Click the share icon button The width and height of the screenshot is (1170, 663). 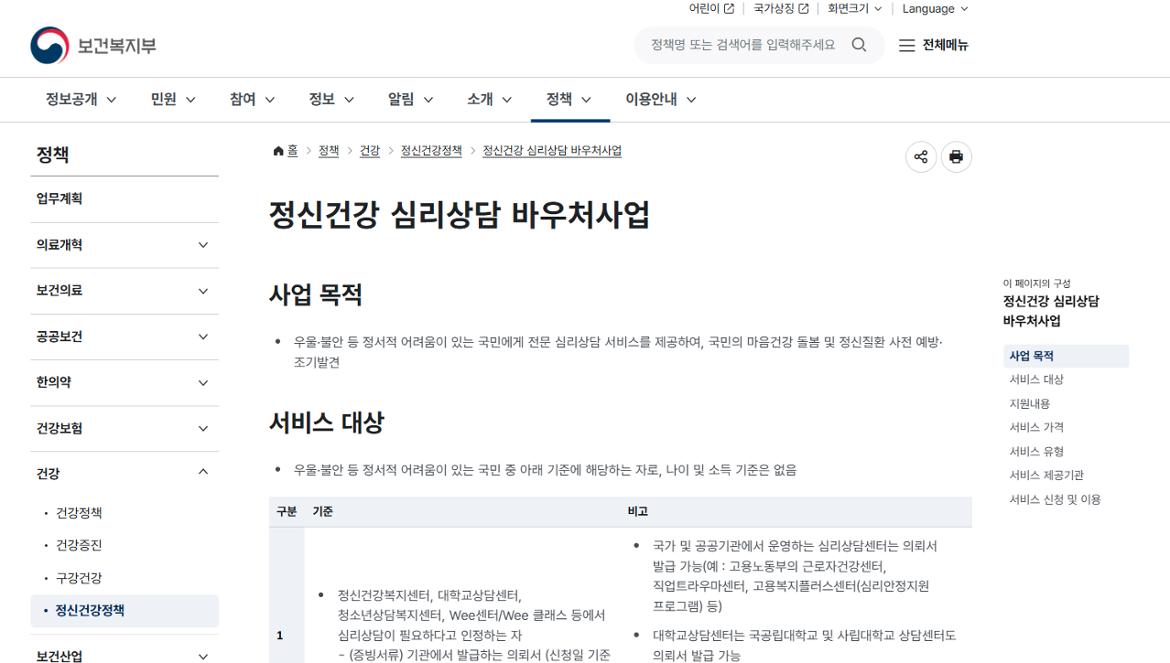pos(920,157)
